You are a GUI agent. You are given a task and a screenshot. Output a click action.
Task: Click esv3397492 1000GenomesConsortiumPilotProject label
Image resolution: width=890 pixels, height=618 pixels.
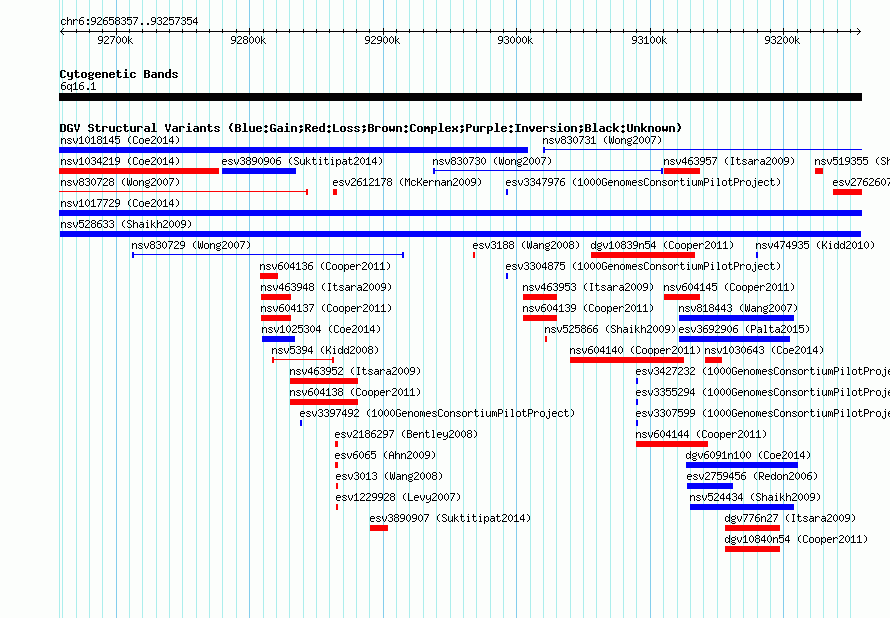(437, 413)
